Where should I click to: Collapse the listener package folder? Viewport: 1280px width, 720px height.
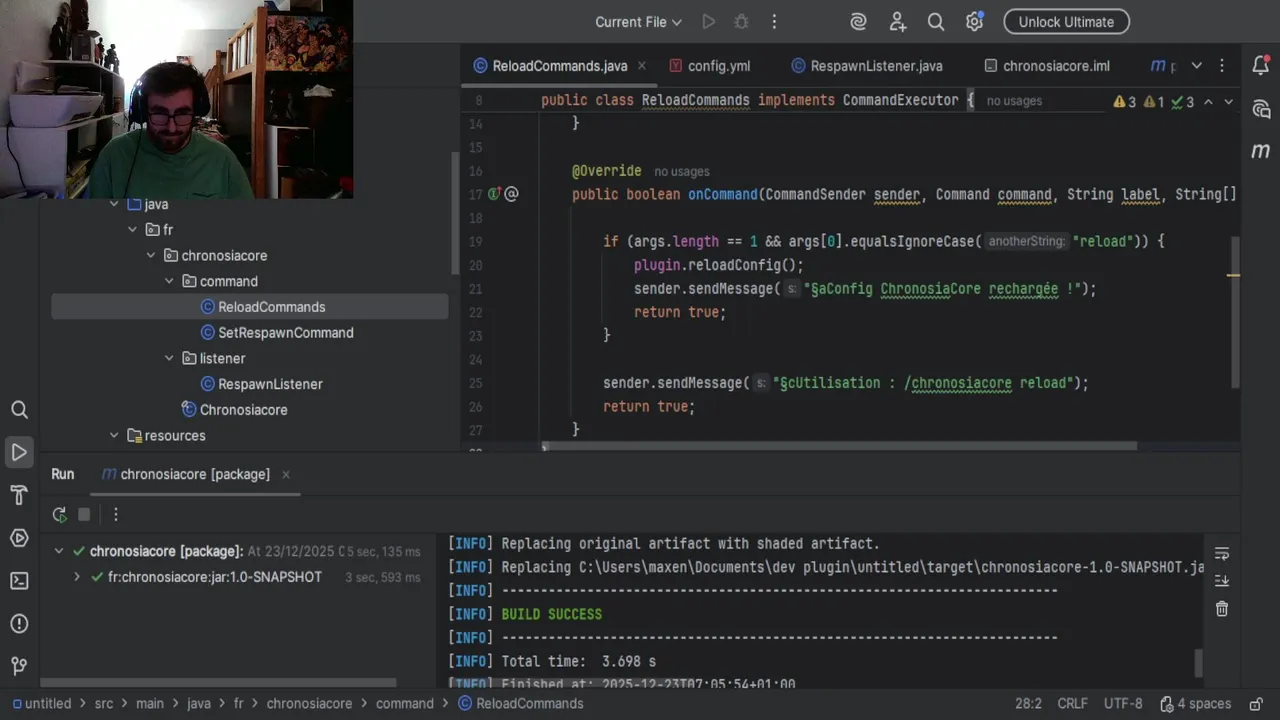point(169,358)
